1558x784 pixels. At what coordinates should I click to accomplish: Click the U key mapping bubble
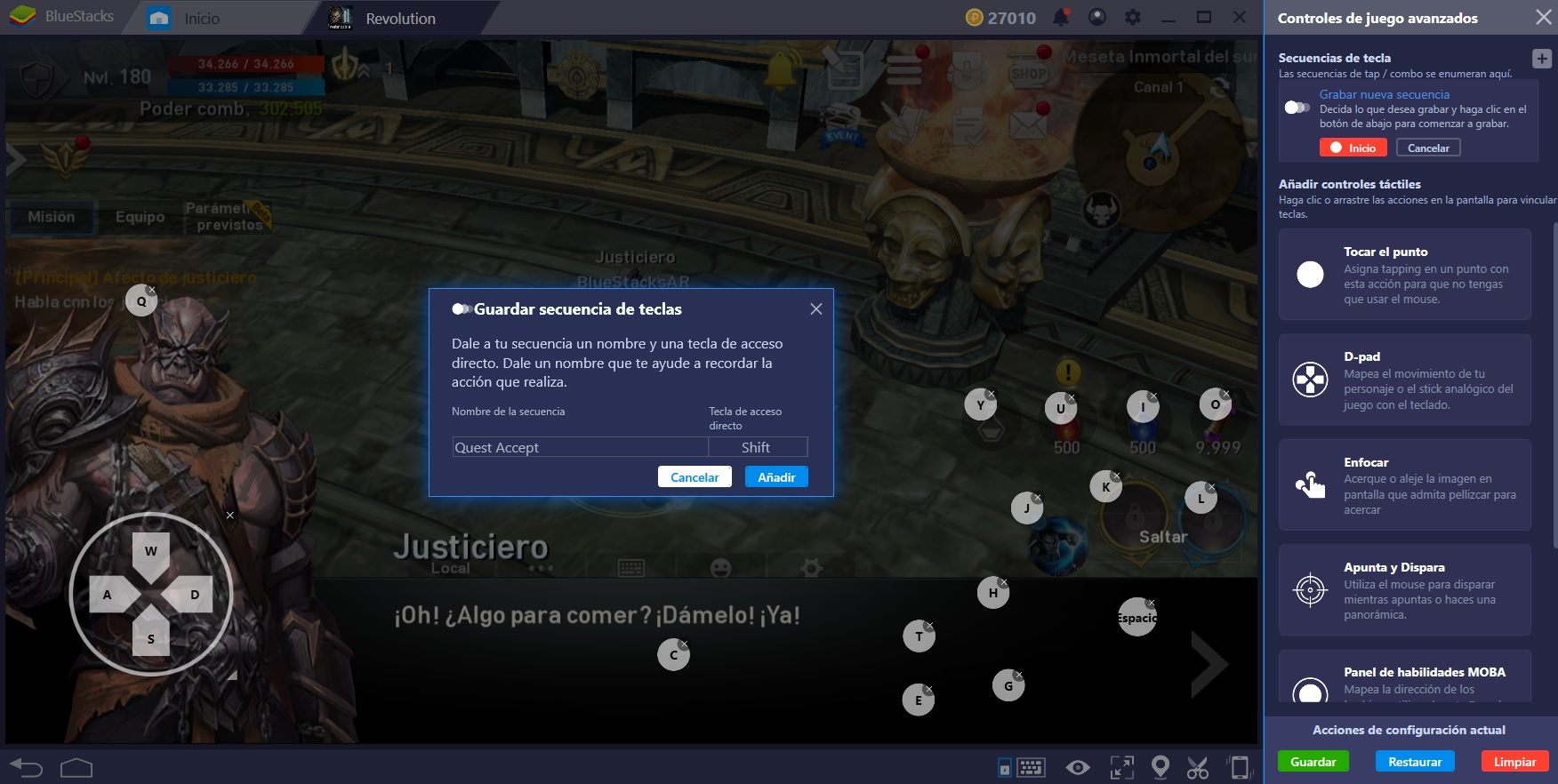[1061, 409]
